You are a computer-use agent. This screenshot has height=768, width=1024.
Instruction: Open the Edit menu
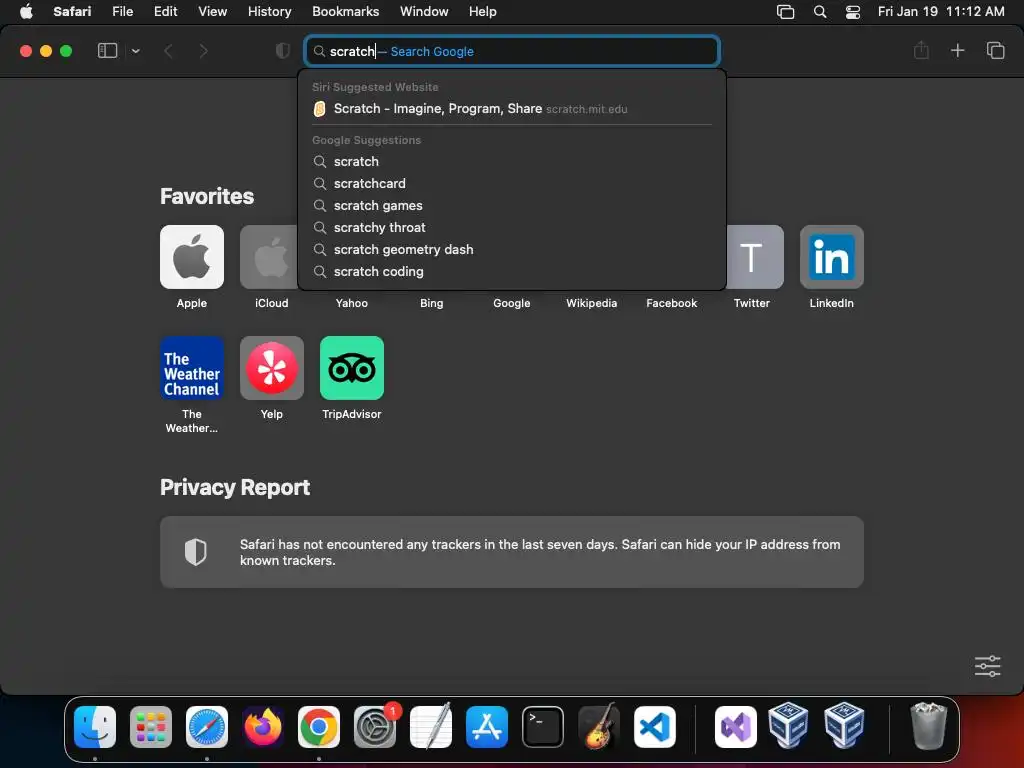pyautogui.click(x=165, y=11)
